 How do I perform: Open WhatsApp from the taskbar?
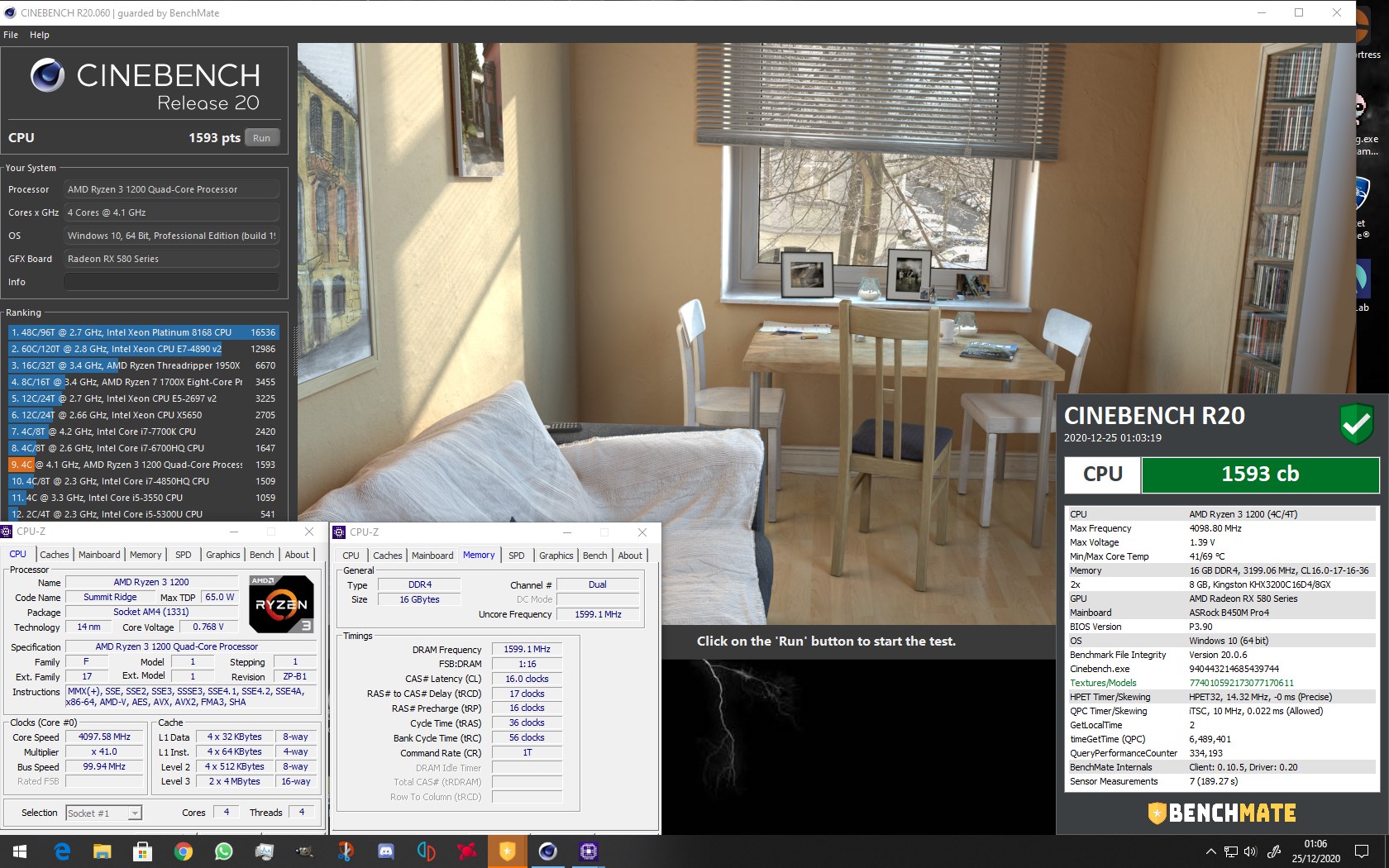point(223,851)
